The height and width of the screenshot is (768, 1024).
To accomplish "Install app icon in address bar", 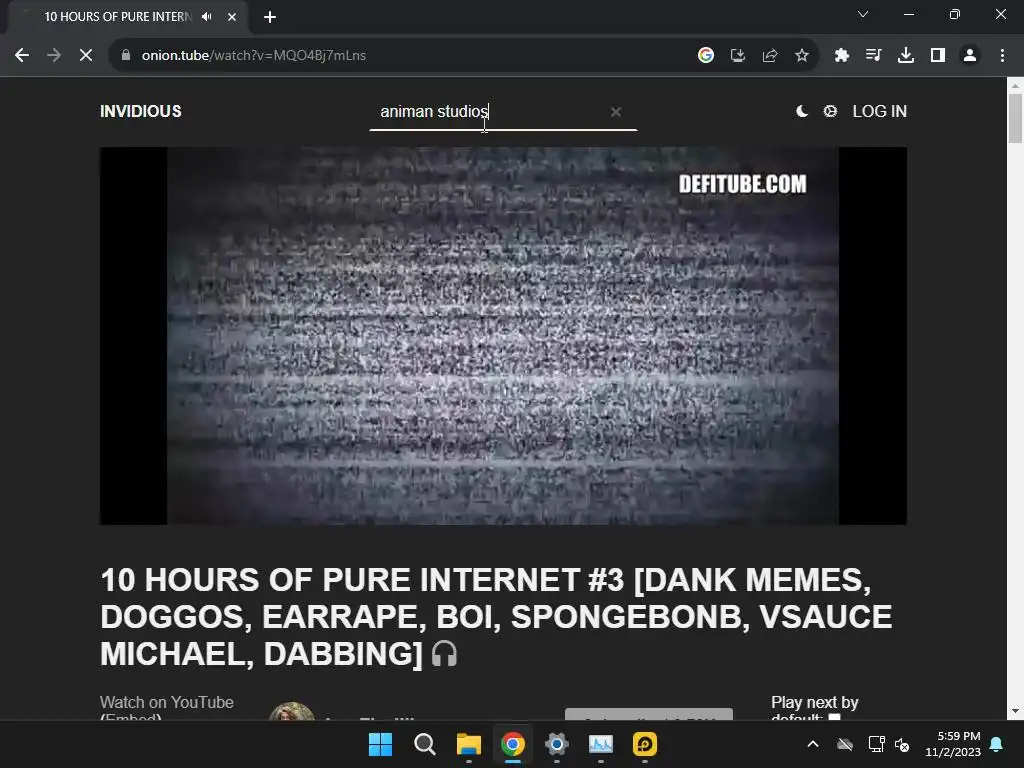I will pyautogui.click(x=737, y=56).
